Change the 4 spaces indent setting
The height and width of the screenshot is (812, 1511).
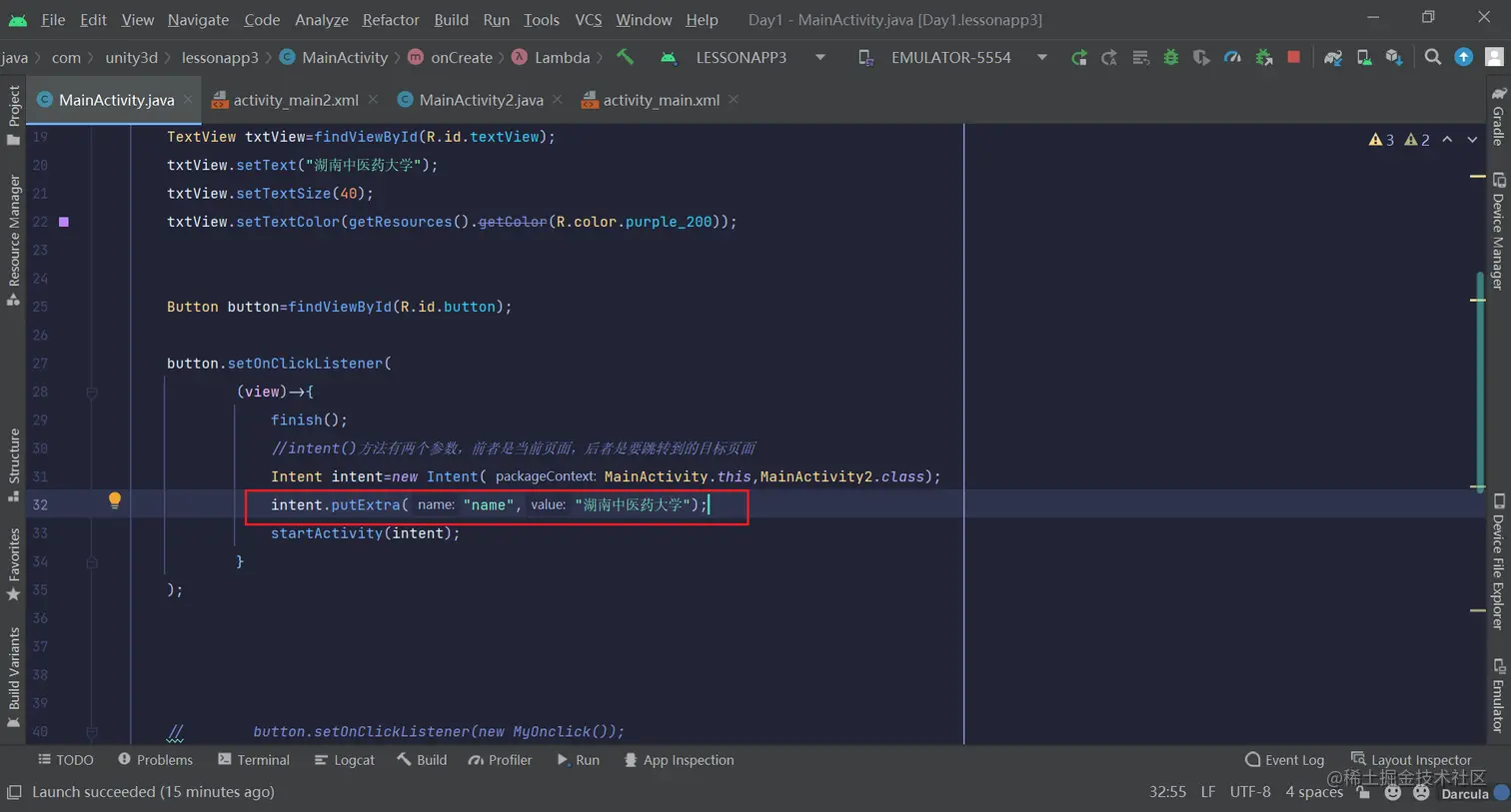point(1313,792)
